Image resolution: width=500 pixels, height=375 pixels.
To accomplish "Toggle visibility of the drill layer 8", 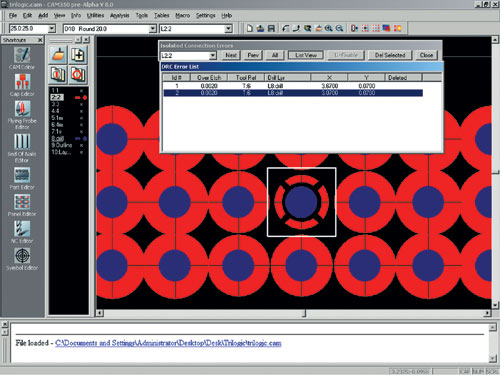I will click(x=81, y=138).
